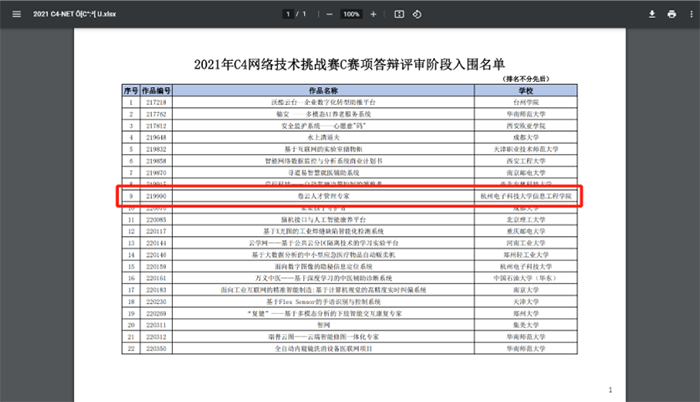Viewport: 700px width, 402px height.
Task: Click the work name containing 'Flex Sensor'
Action: tap(323, 302)
